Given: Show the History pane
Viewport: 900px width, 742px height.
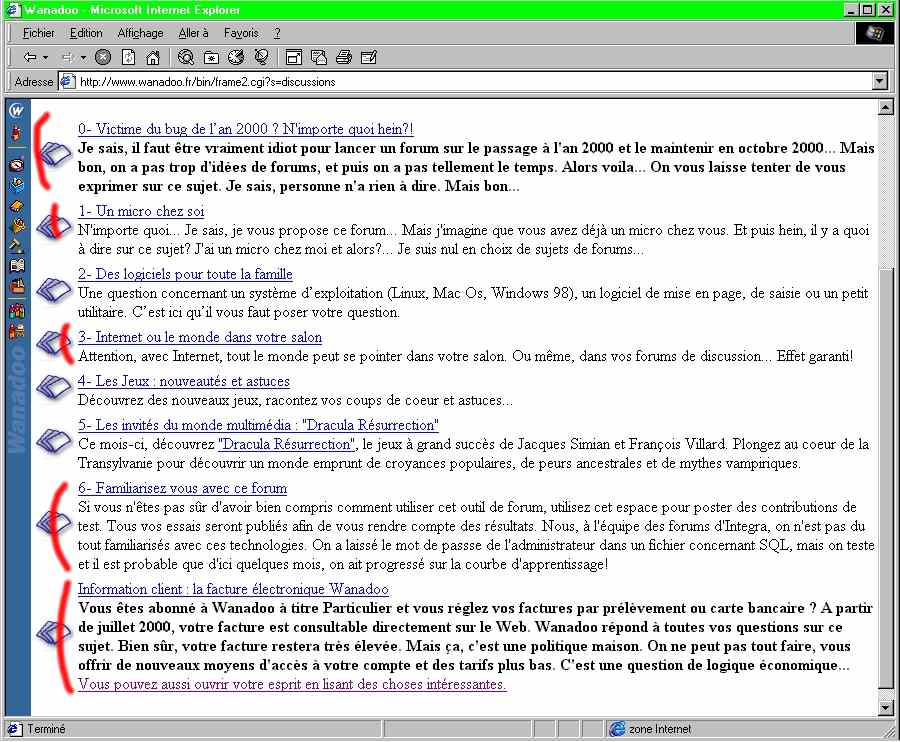Looking at the screenshot, I should tap(236, 57).
